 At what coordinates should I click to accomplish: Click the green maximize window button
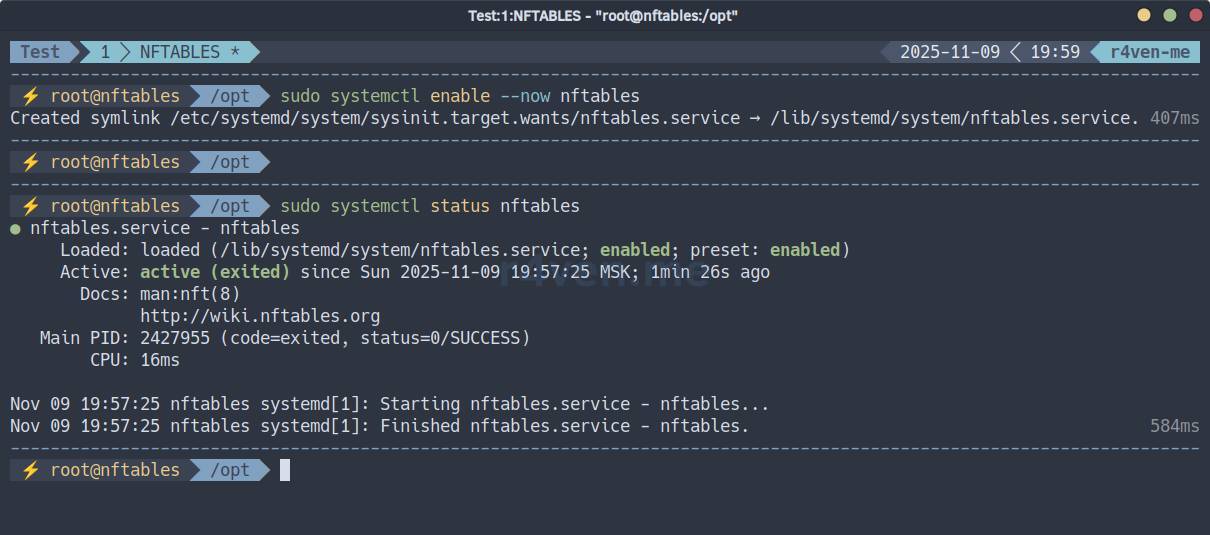coord(1169,15)
